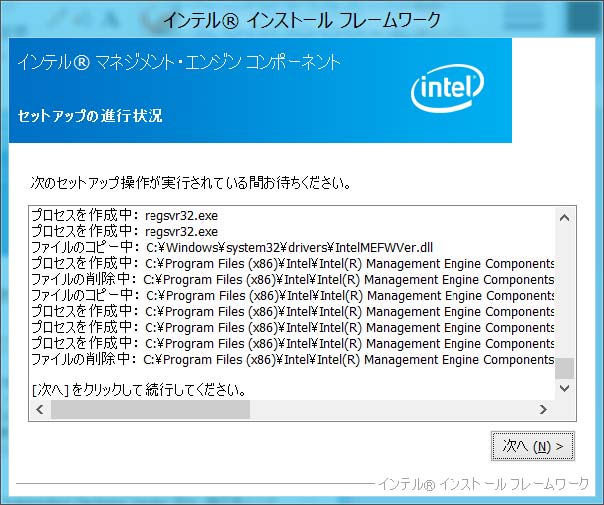Click the ファイルのコピー中 Program Files log line
The image size is (604, 505).
pos(292,295)
